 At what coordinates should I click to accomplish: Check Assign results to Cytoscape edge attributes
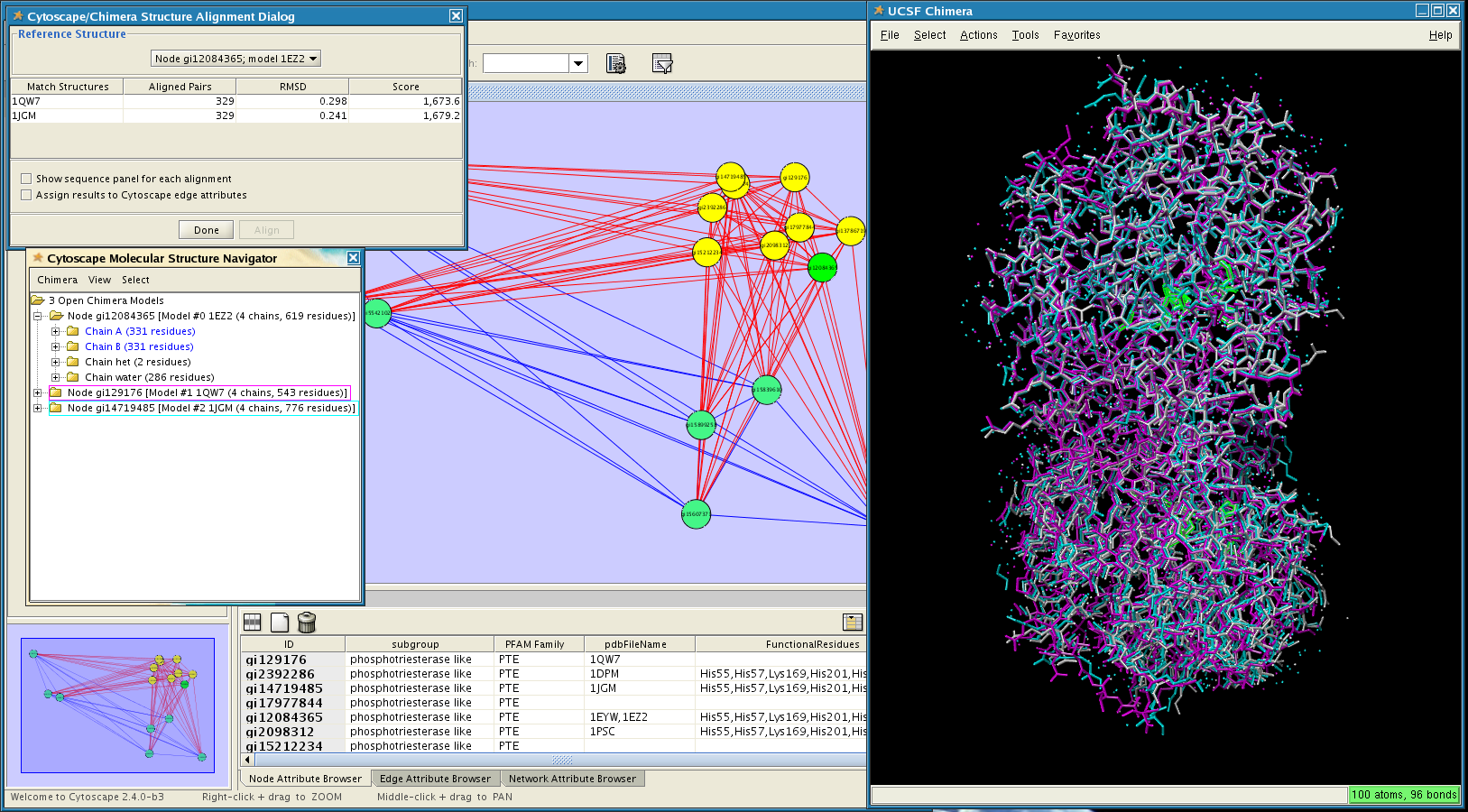click(x=26, y=195)
